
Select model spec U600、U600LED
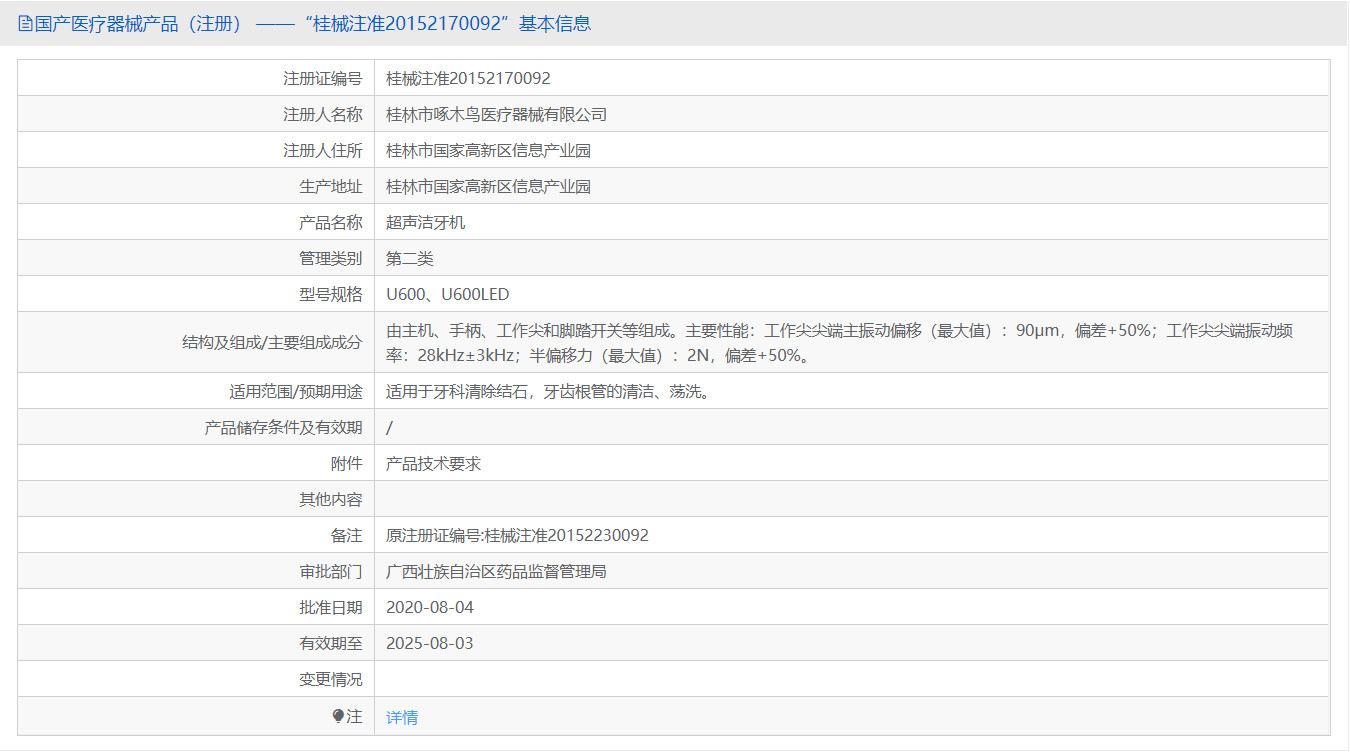[447, 294]
